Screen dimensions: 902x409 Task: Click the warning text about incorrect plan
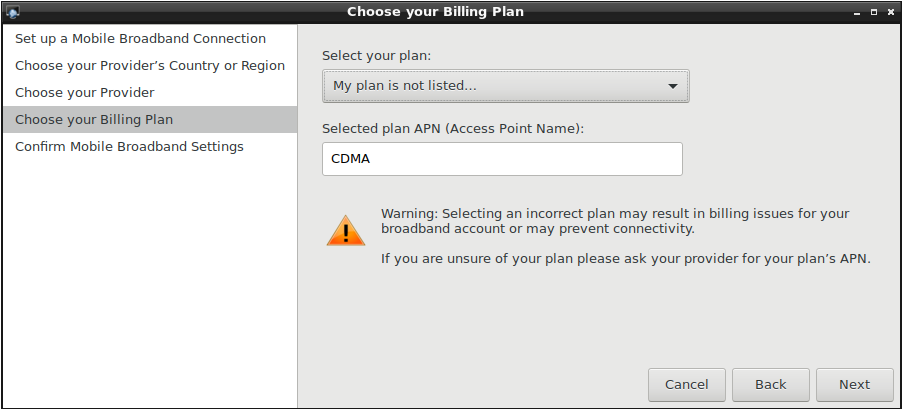point(615,221)
